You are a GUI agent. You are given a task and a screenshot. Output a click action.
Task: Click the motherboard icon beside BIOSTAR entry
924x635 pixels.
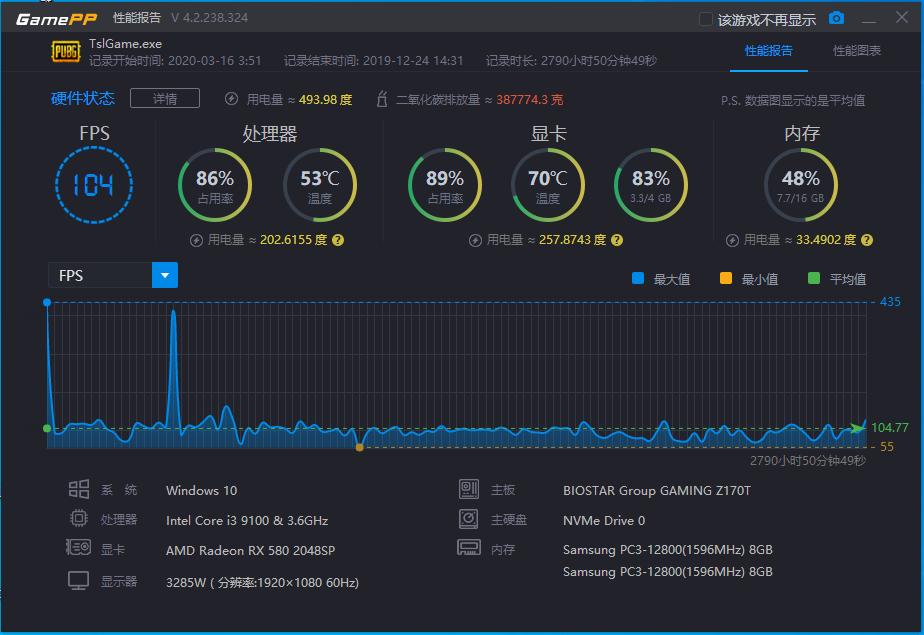click(469, 489)
